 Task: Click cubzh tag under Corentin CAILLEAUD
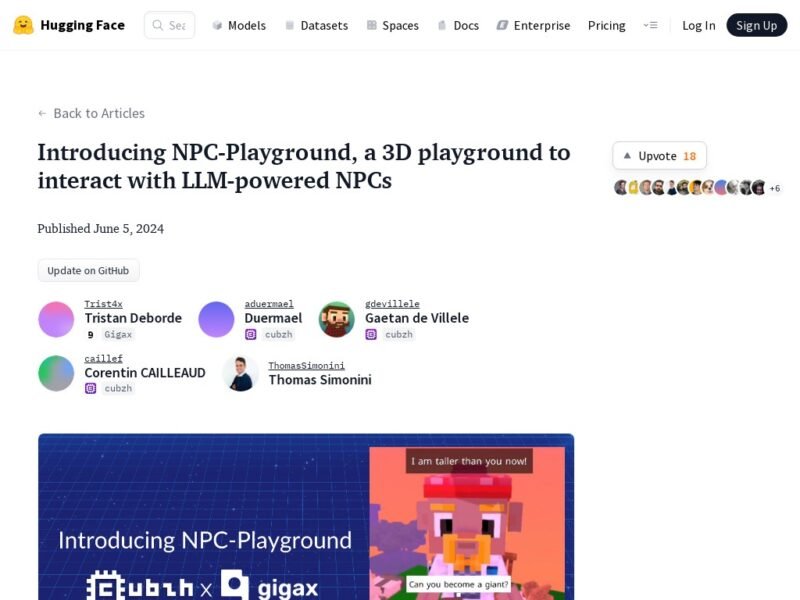(118, 389)
